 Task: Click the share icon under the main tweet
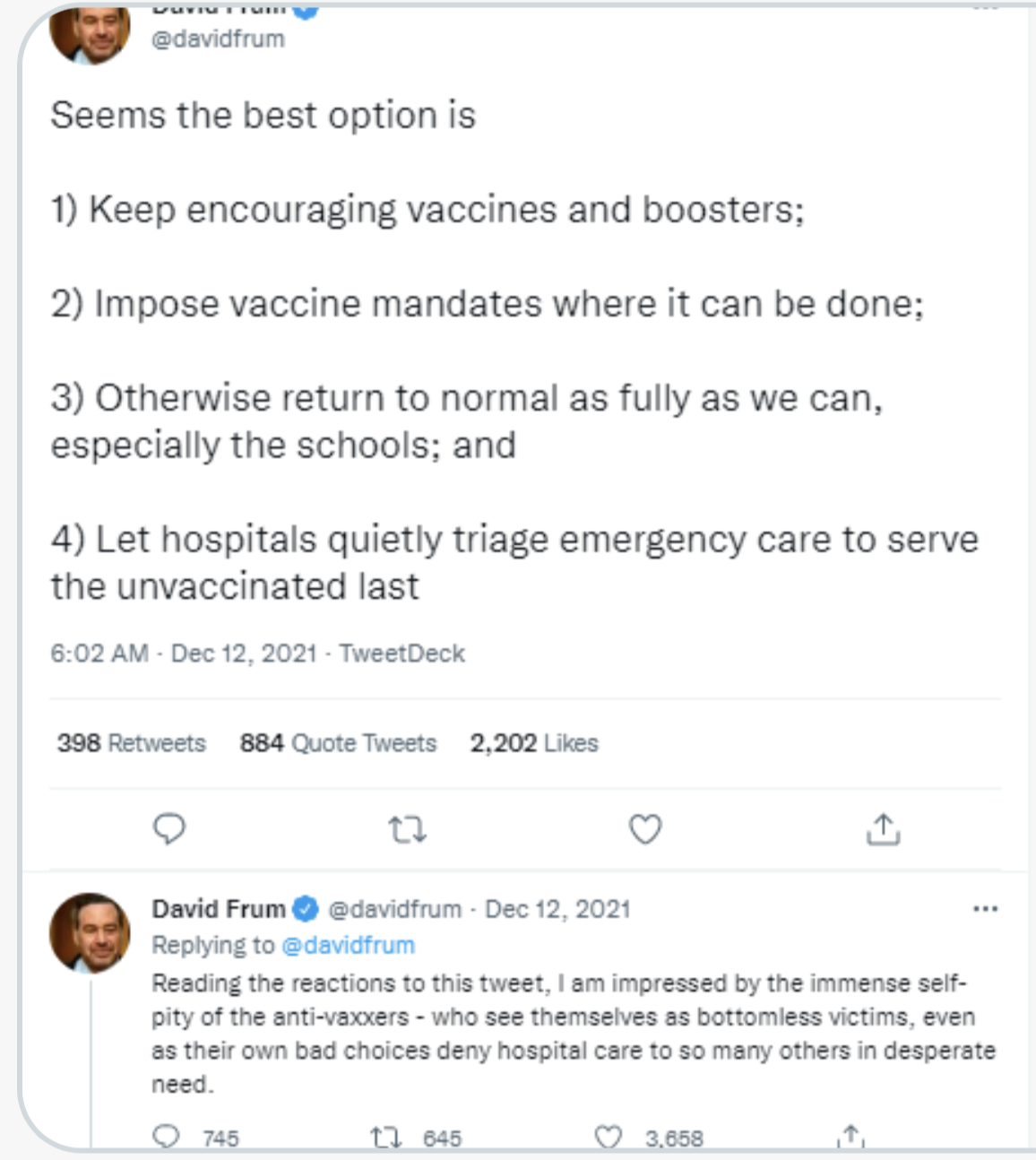coord(883,829)
